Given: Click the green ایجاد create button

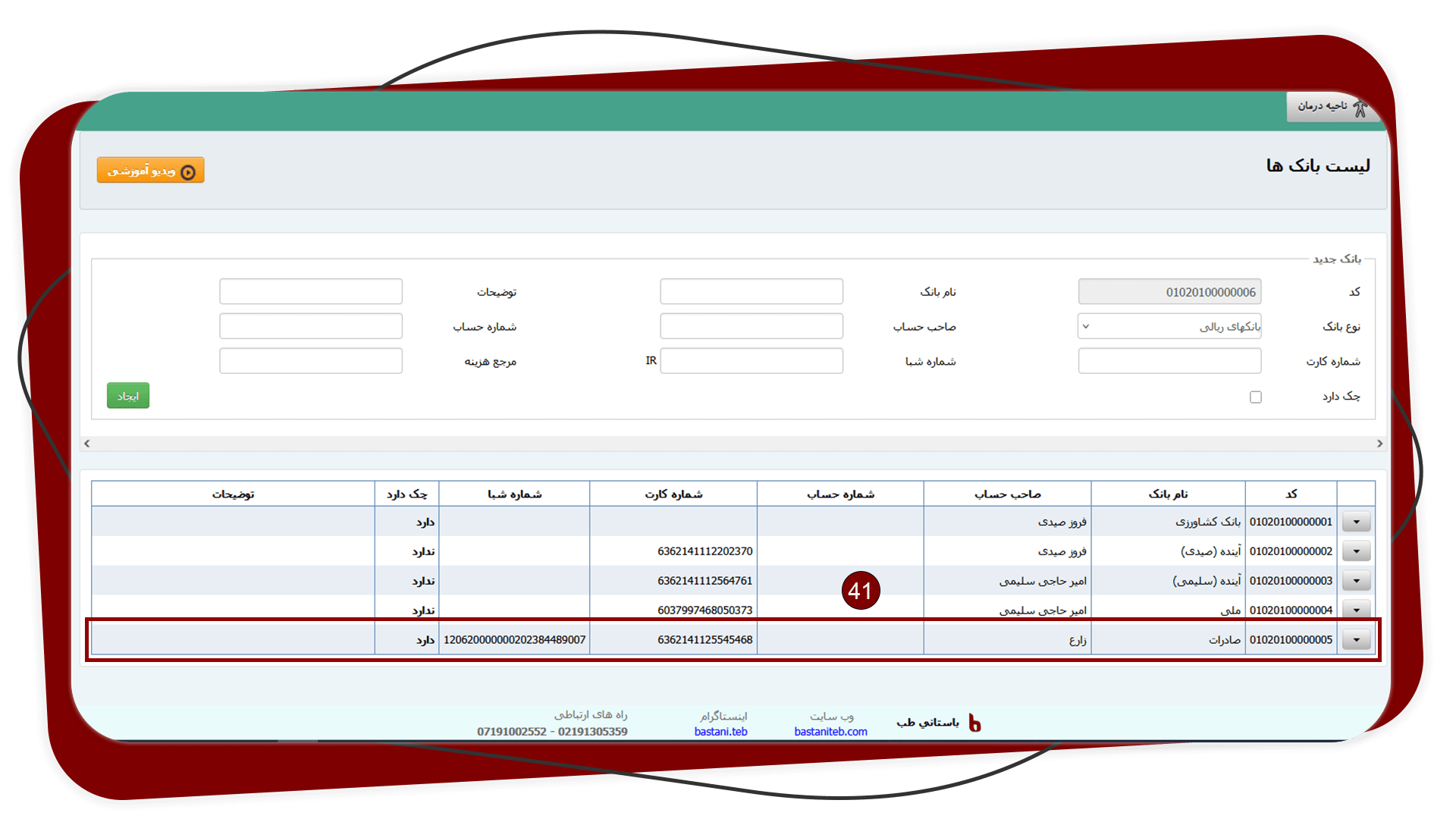Looking at the screenshot, I should pyautogui.click(x=128, y=396).
